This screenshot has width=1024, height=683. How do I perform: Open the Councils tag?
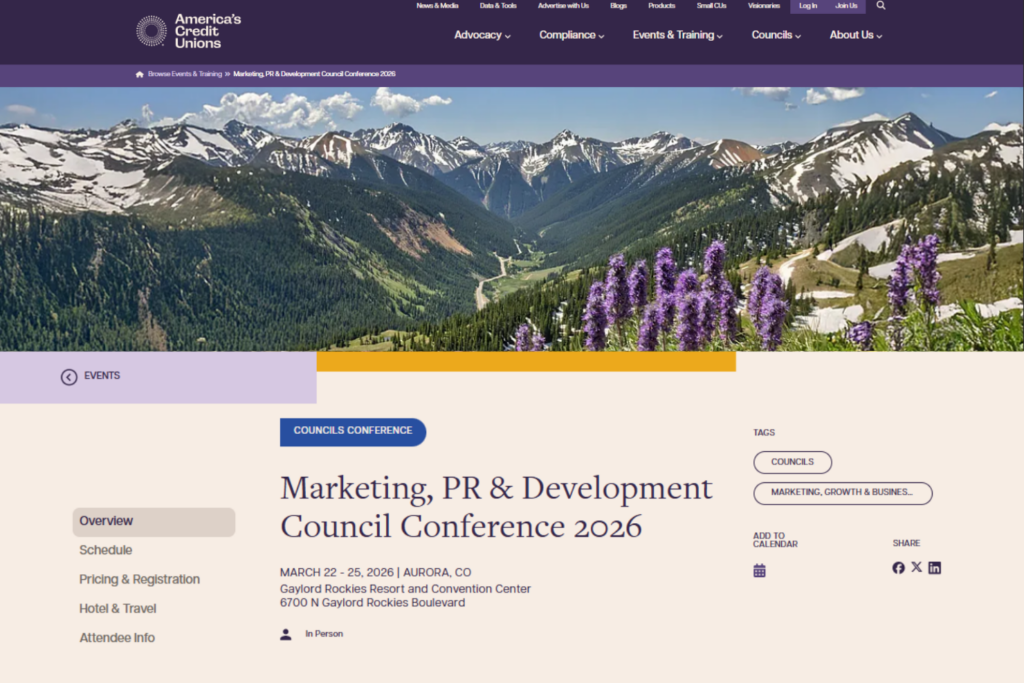(792, 462)
